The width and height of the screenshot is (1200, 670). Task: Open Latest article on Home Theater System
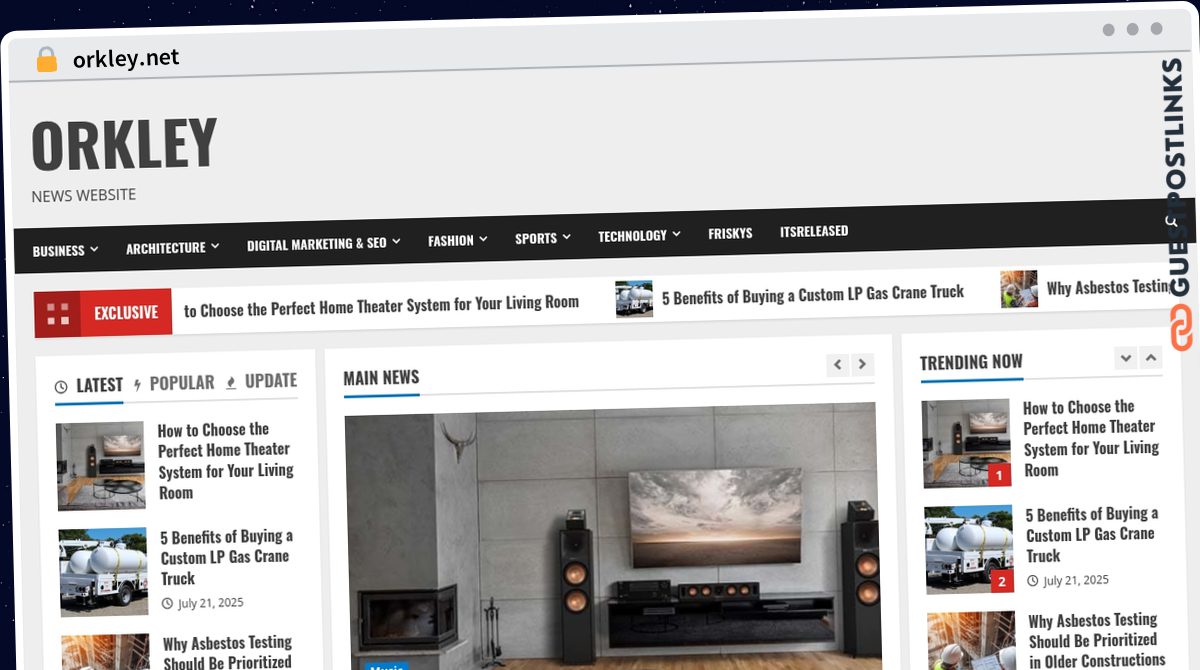coord(226,461)
